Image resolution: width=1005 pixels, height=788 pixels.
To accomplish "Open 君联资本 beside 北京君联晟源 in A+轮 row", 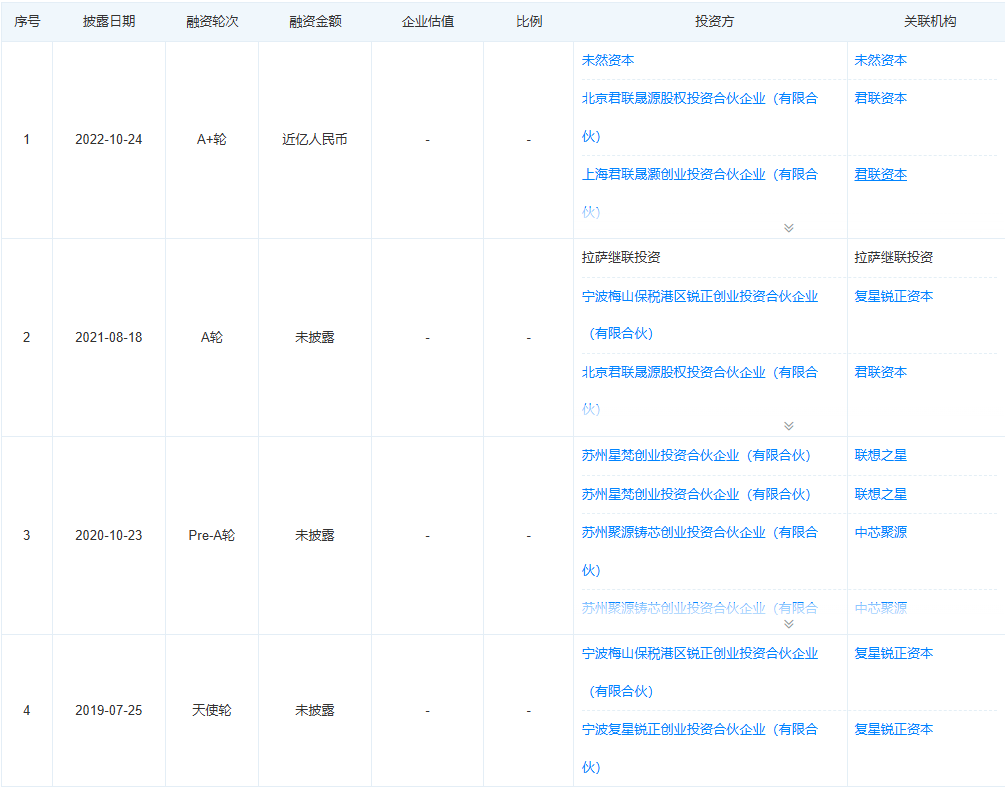I will (880, 98).
